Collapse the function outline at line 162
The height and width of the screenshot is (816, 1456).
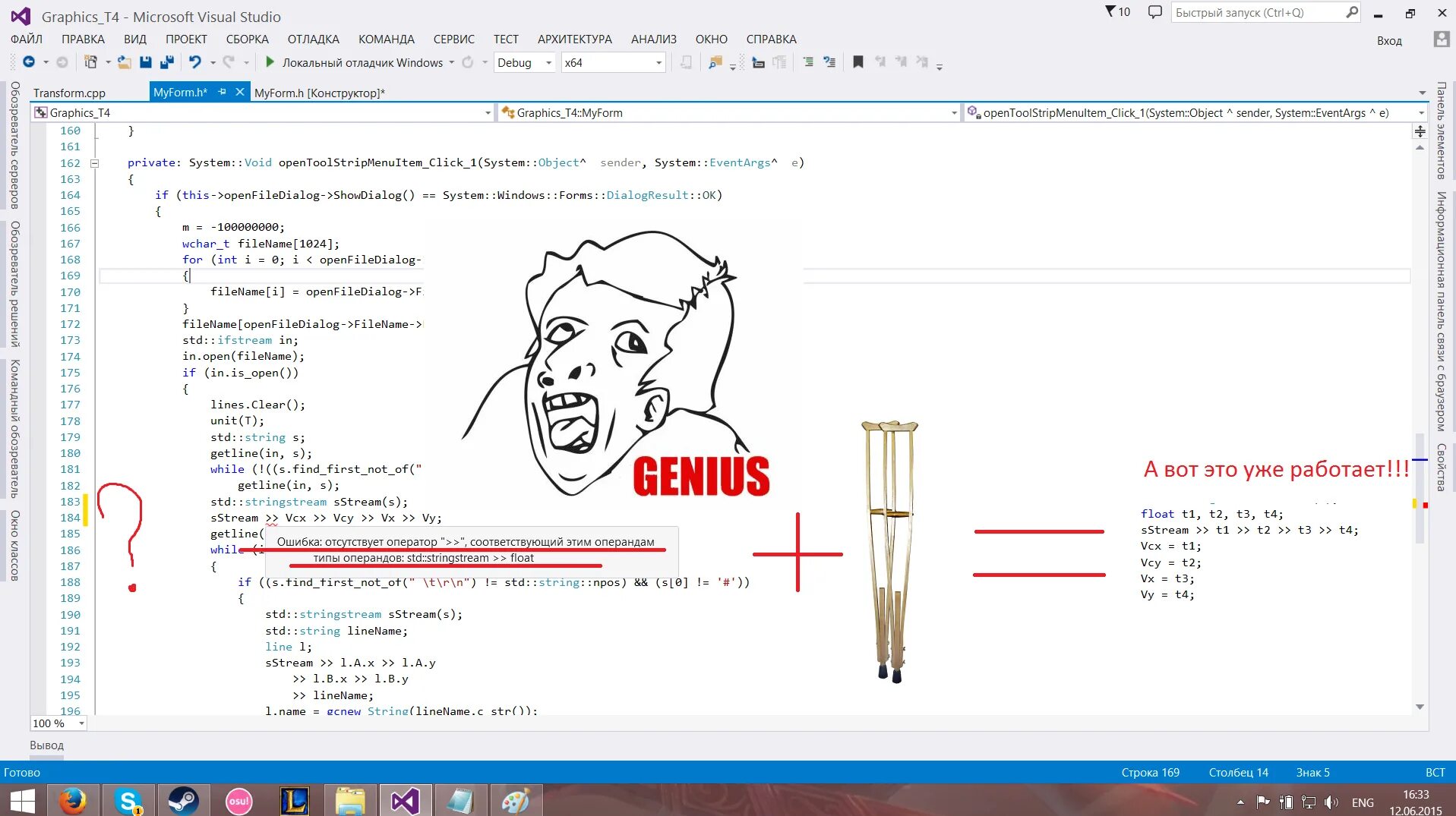(x=94, y=163)
